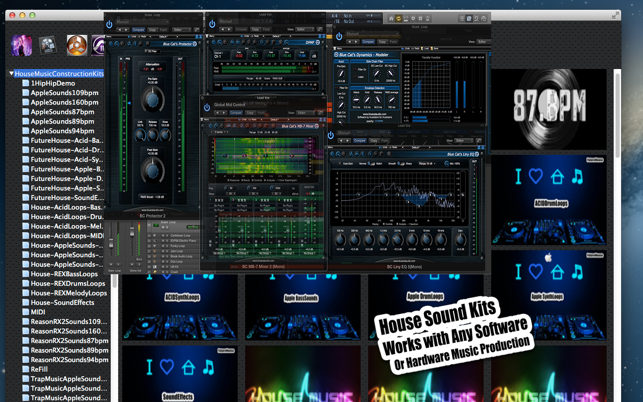Viewport: 643px width, 402px height.
Task: Click Compare in the Protector plugin header
Action: pos(138,30)
